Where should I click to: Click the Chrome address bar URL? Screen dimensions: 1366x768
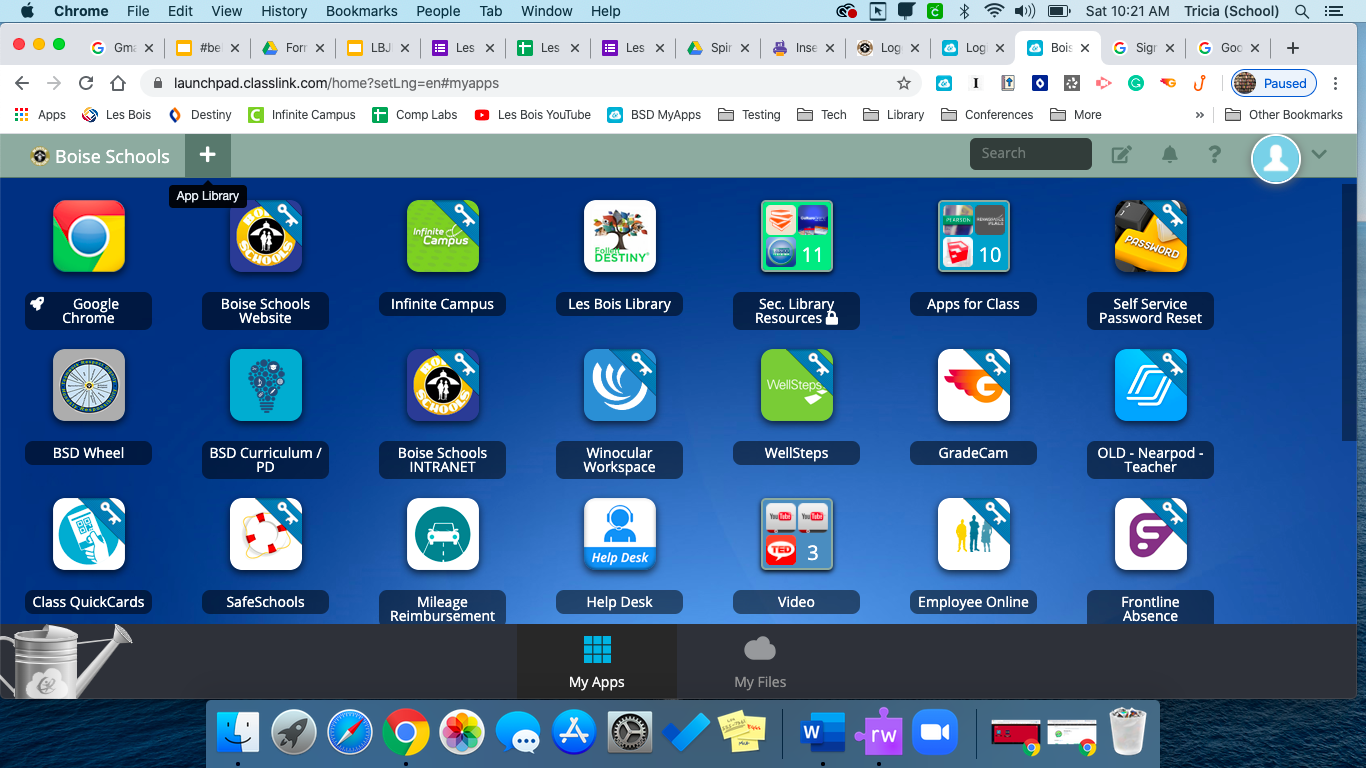pyautogui.click(x=336, y=83)
